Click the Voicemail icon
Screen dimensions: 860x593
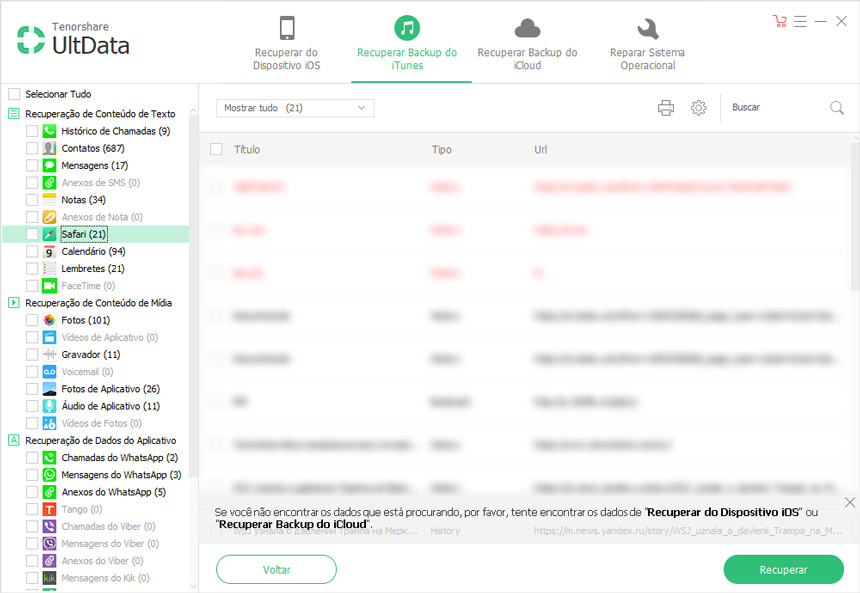pos(49,371)
